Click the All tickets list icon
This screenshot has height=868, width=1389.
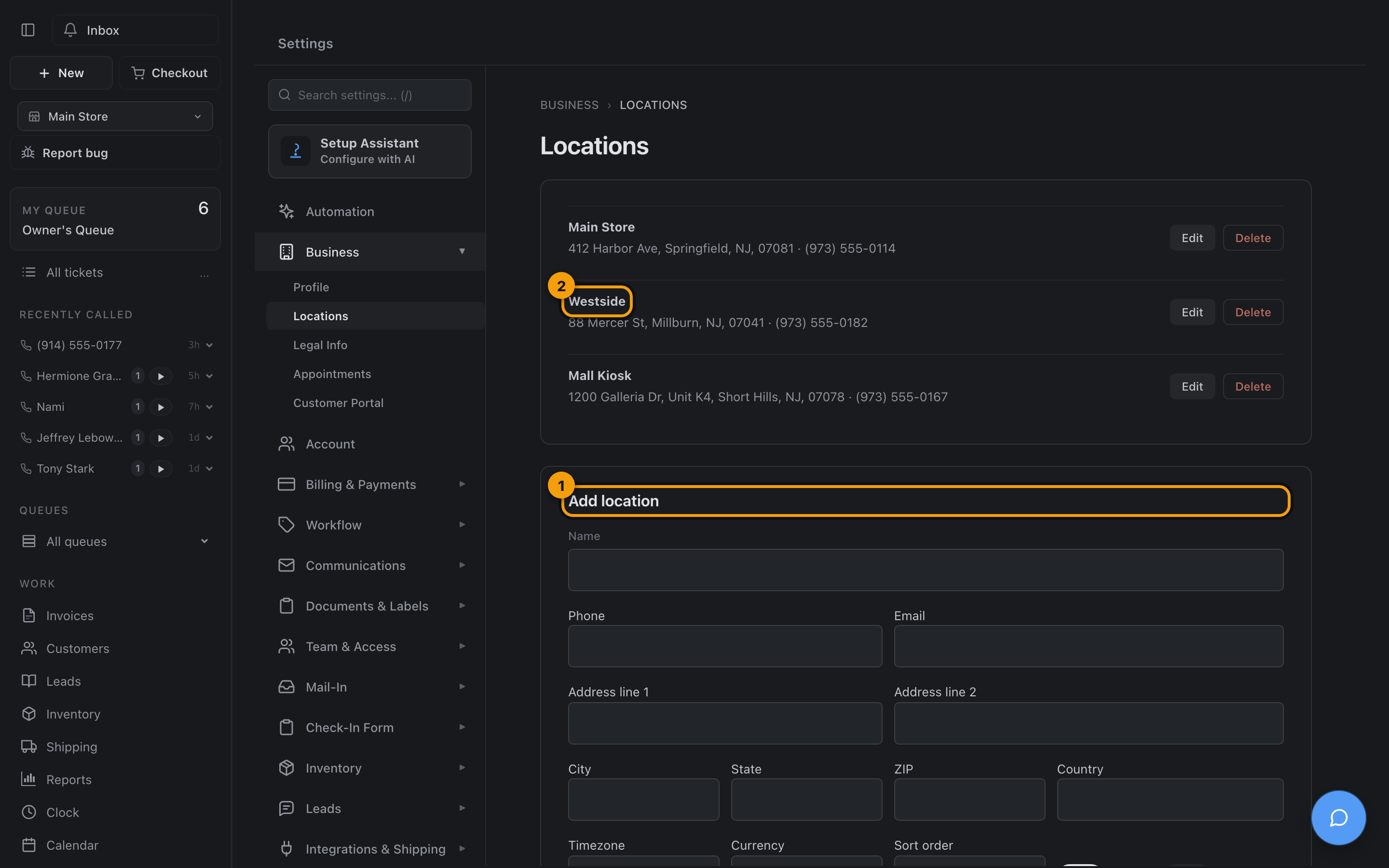tap(29, 272)
